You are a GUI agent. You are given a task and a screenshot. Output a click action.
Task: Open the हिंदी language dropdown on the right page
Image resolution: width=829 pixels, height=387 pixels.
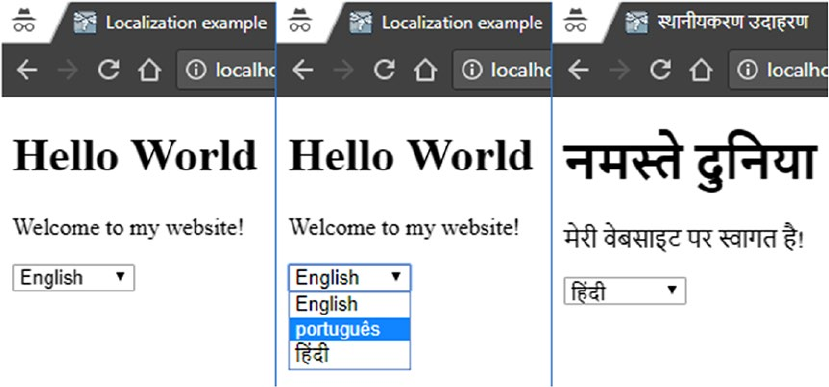(625, 291)
